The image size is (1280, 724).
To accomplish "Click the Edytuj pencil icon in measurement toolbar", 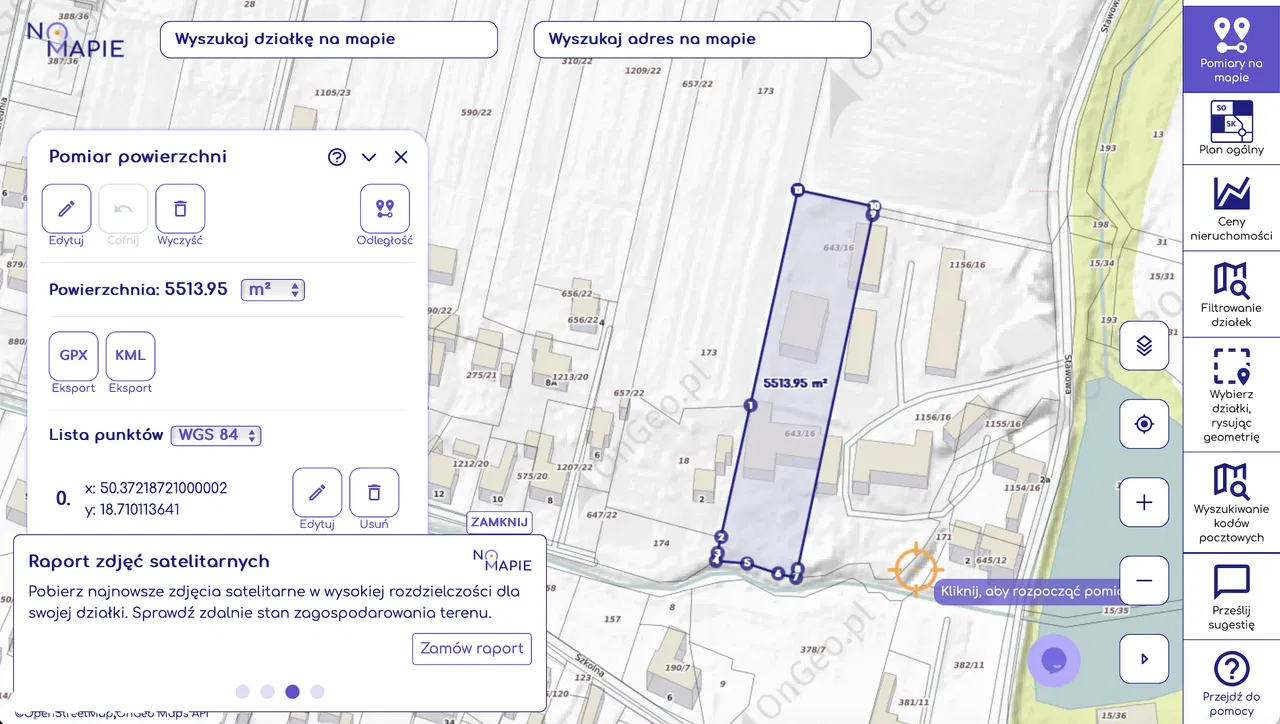I will (66, 209).
